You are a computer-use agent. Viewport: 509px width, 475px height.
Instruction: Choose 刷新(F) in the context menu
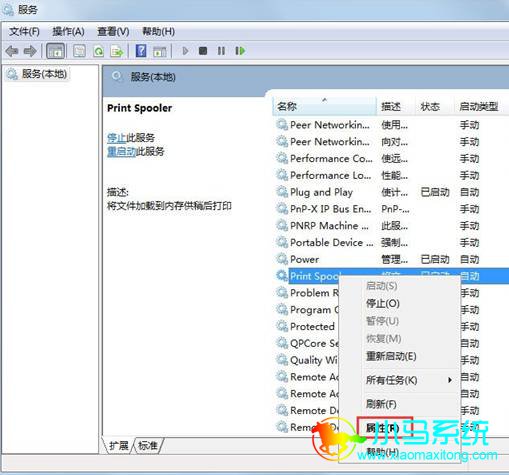tap(381, 404)
